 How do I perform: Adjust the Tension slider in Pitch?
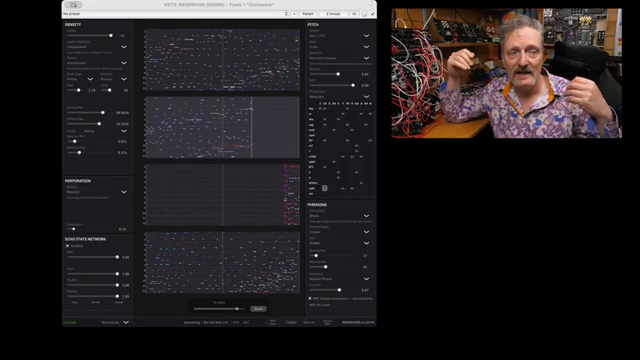point(332,74)
